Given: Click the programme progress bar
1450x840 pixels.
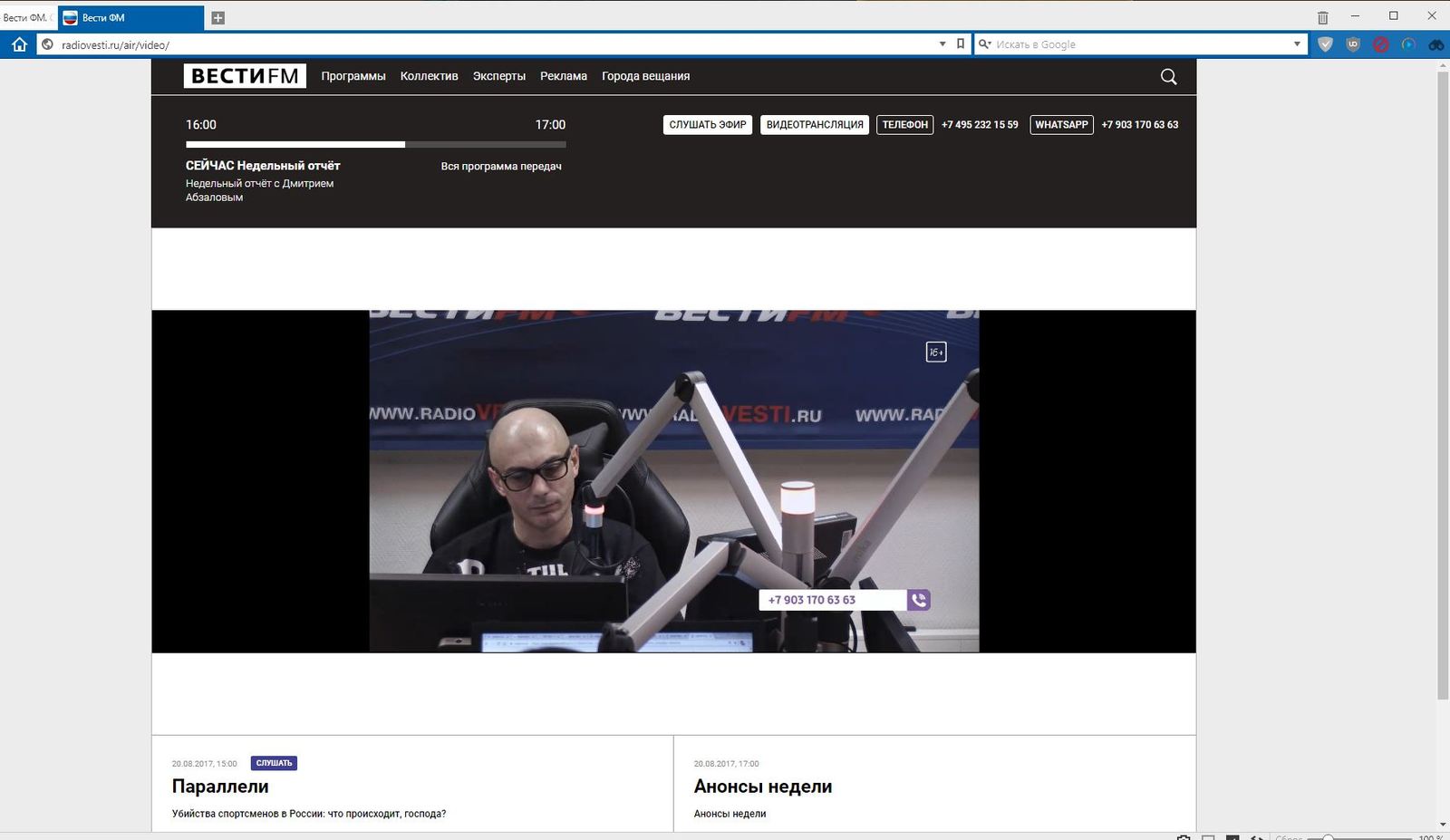Looking at the screenshot, I should pos(376,144).
